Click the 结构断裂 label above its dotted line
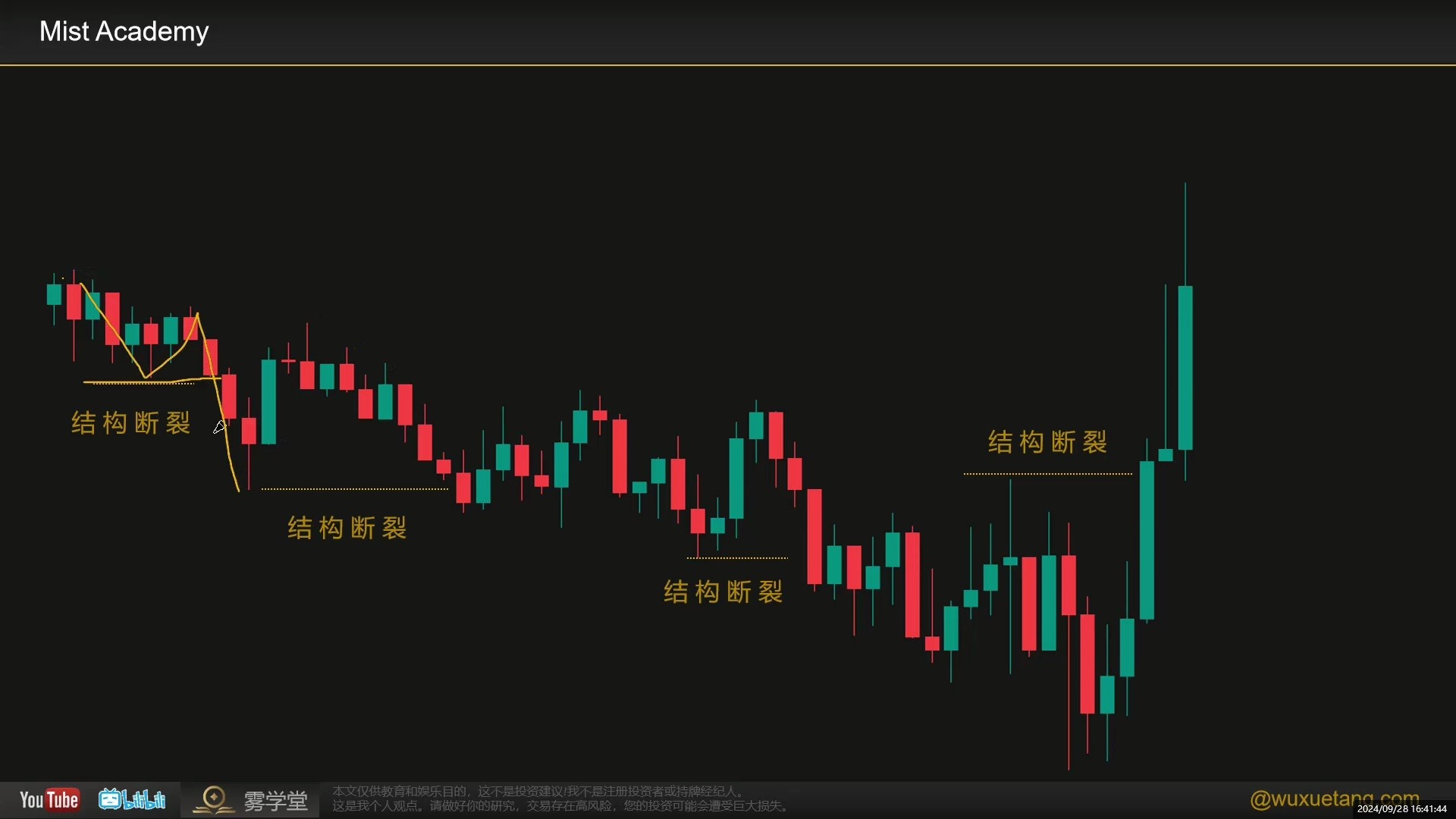Viewport: 1456px width, 819px height. [x=1047, y=442]
